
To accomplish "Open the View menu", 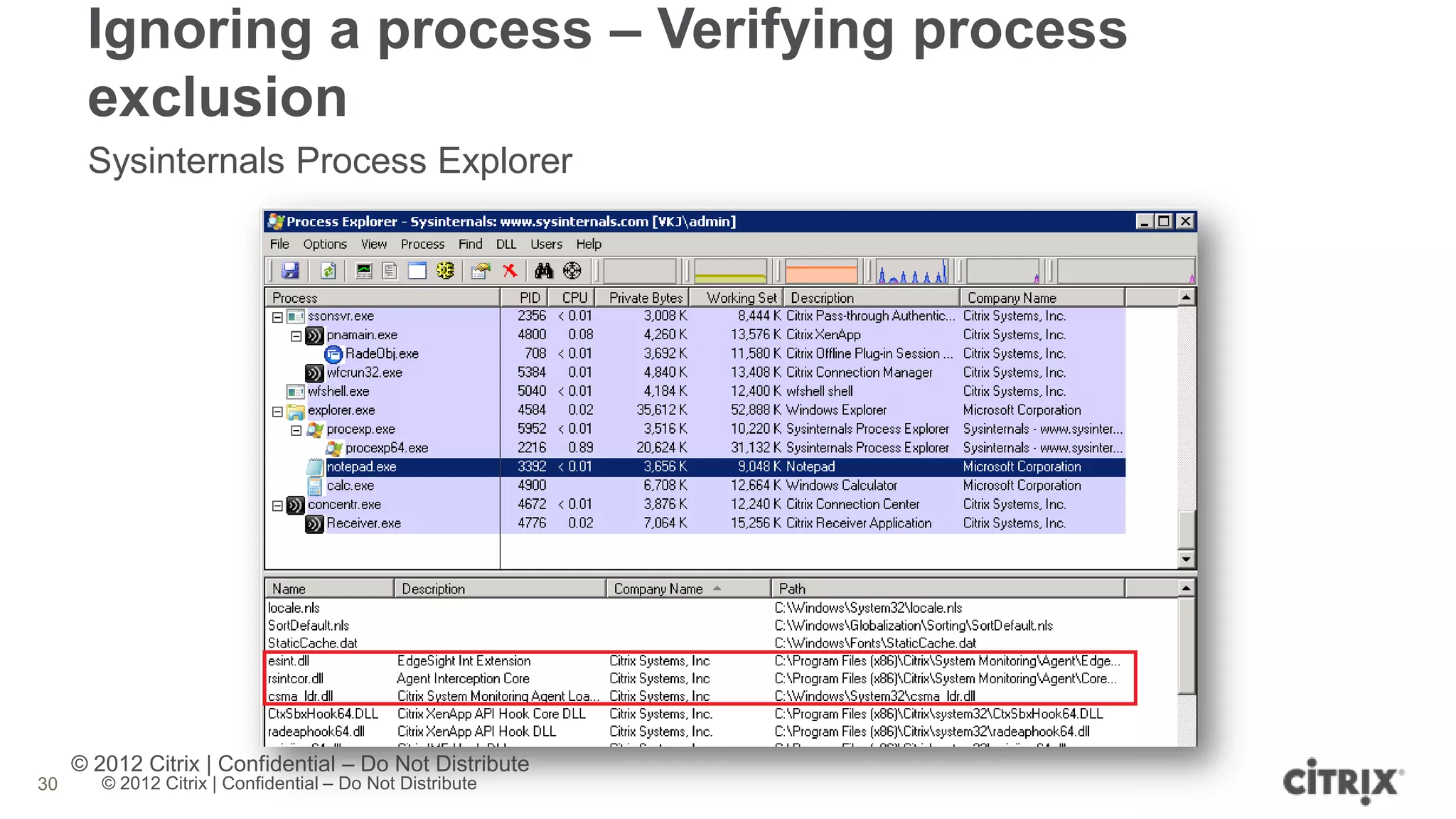I will (x=374, y=244).
